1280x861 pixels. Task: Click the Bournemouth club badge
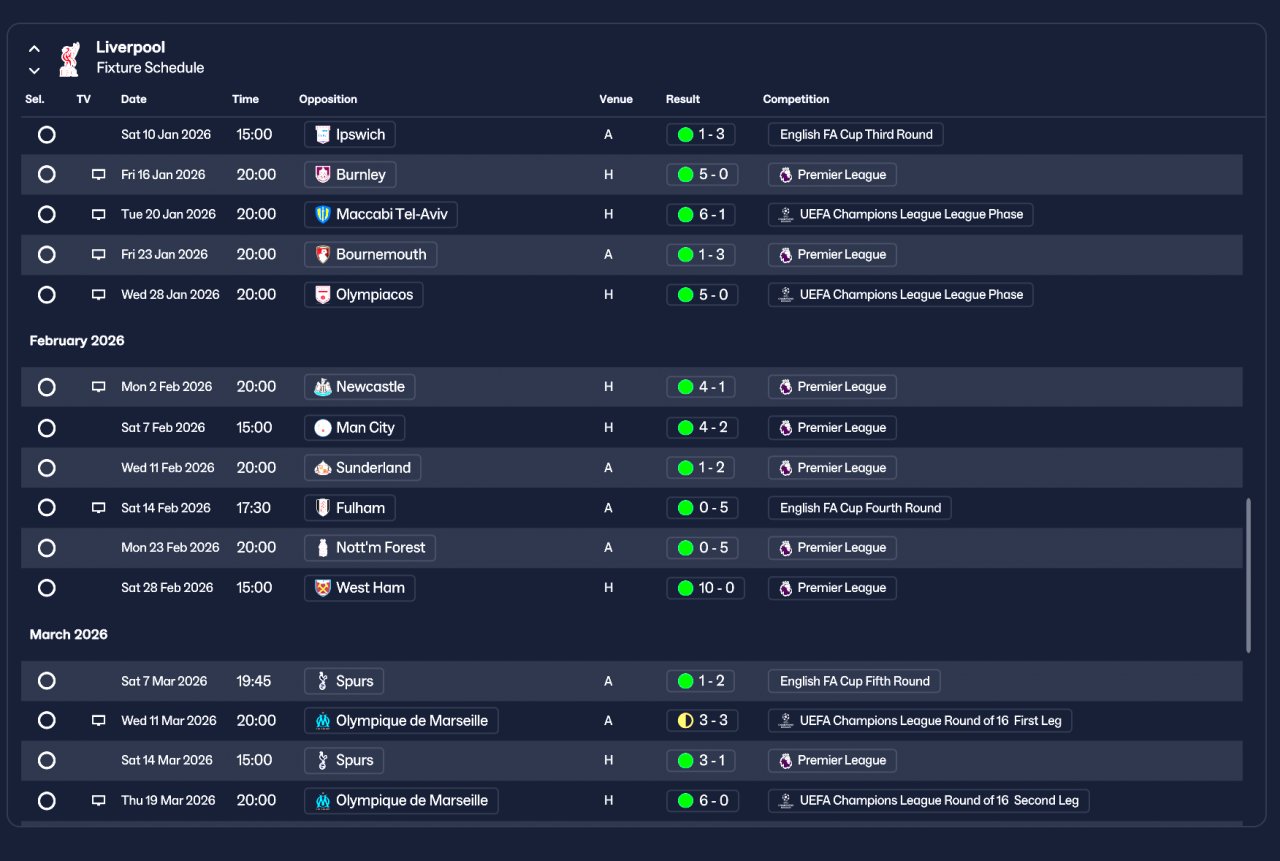(x=322, y=254)
